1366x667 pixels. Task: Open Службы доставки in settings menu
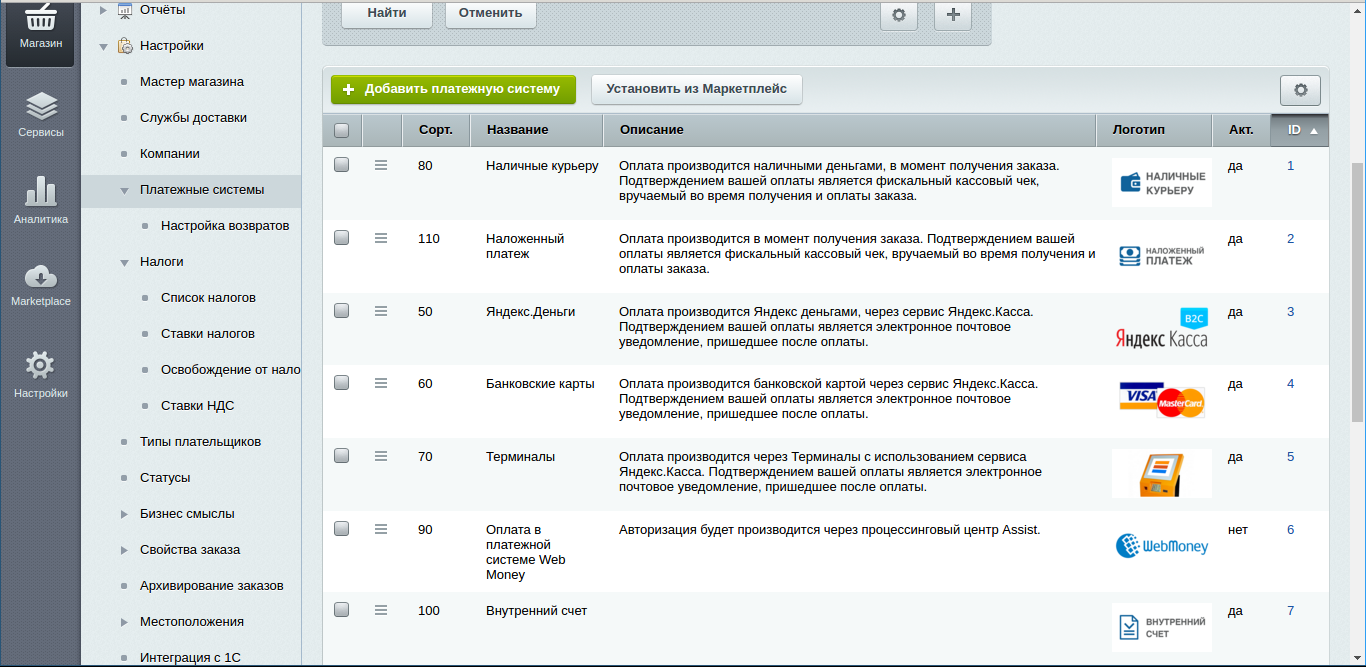click(x=193, y=118)
